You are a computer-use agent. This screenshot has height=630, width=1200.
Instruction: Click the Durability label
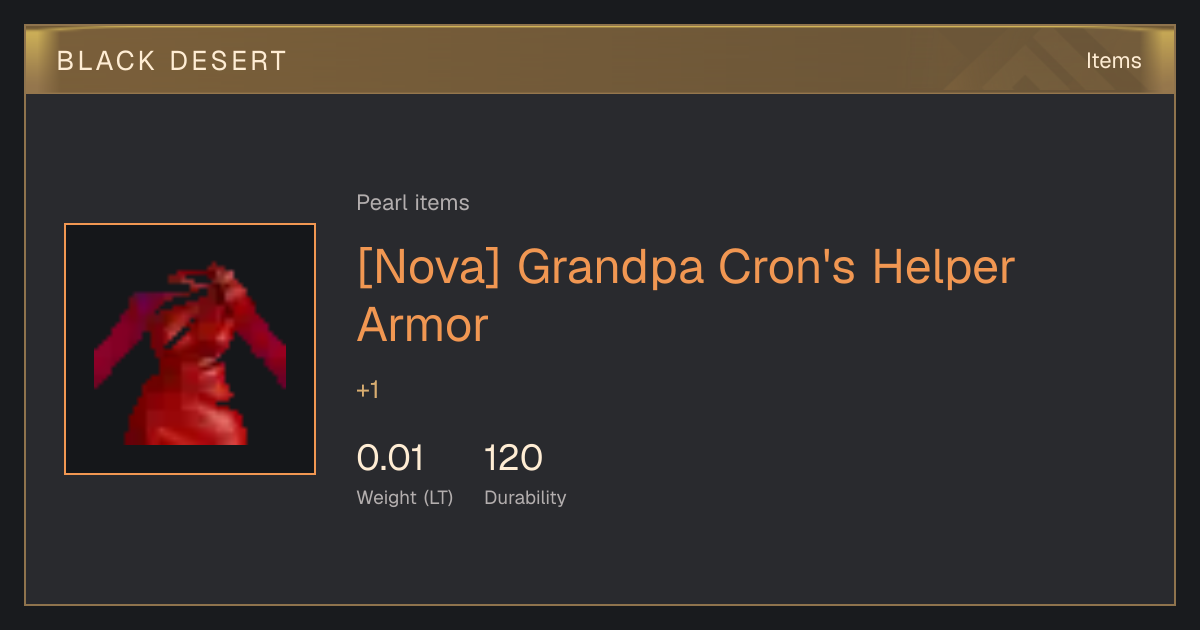(x=525, y=497)
